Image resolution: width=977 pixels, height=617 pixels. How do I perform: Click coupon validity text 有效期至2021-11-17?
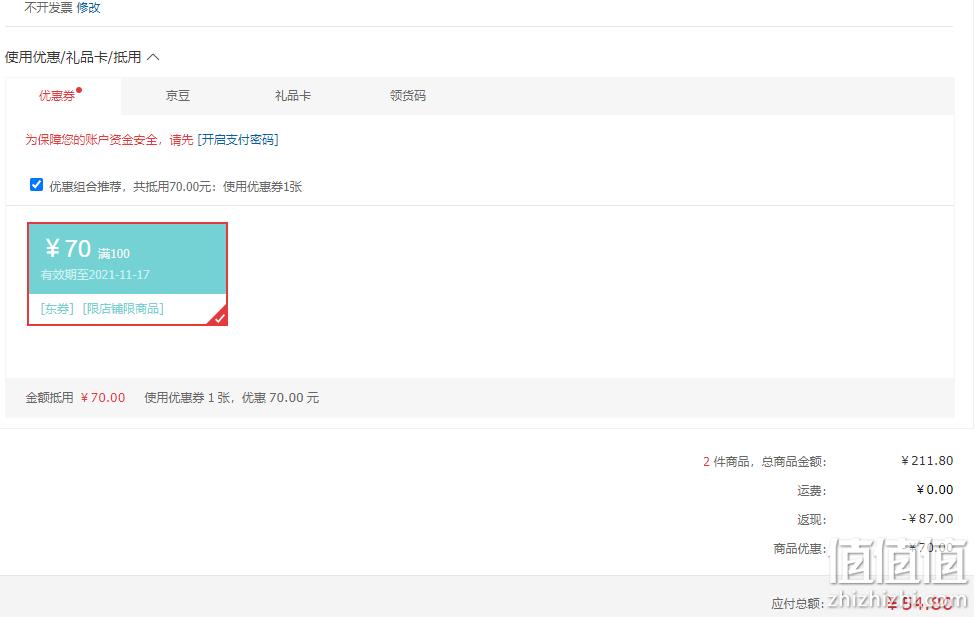pos(95,274)
